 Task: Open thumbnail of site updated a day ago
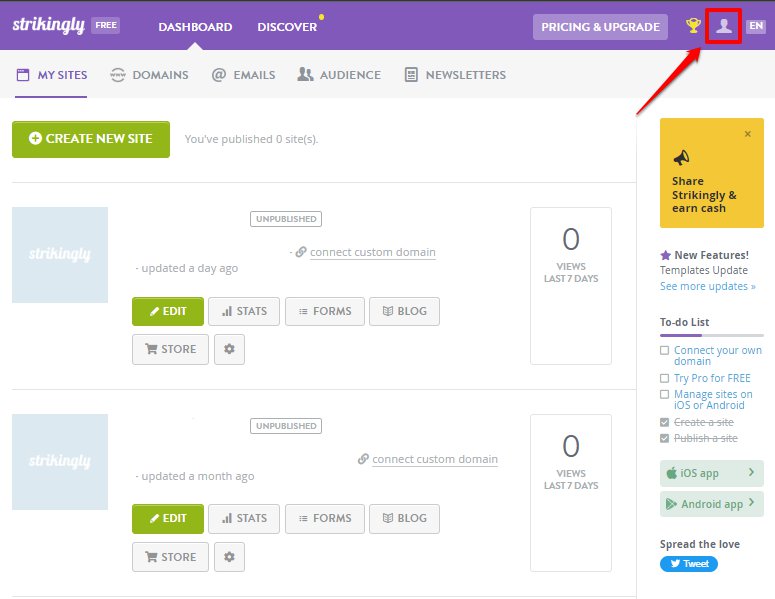click(x=60, y=255)
